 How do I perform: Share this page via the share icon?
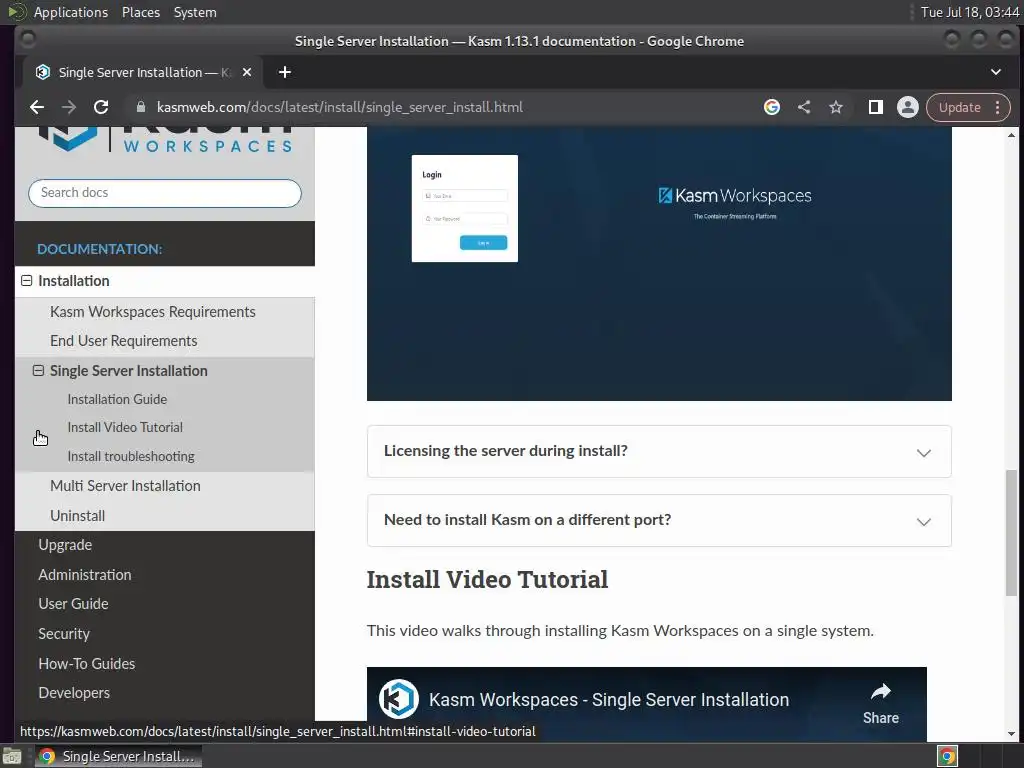[804, 107]
